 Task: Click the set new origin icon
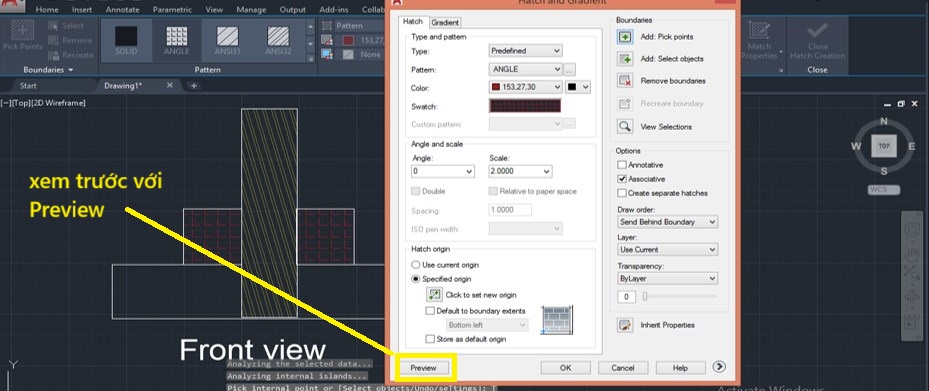(x=434, y=294)
